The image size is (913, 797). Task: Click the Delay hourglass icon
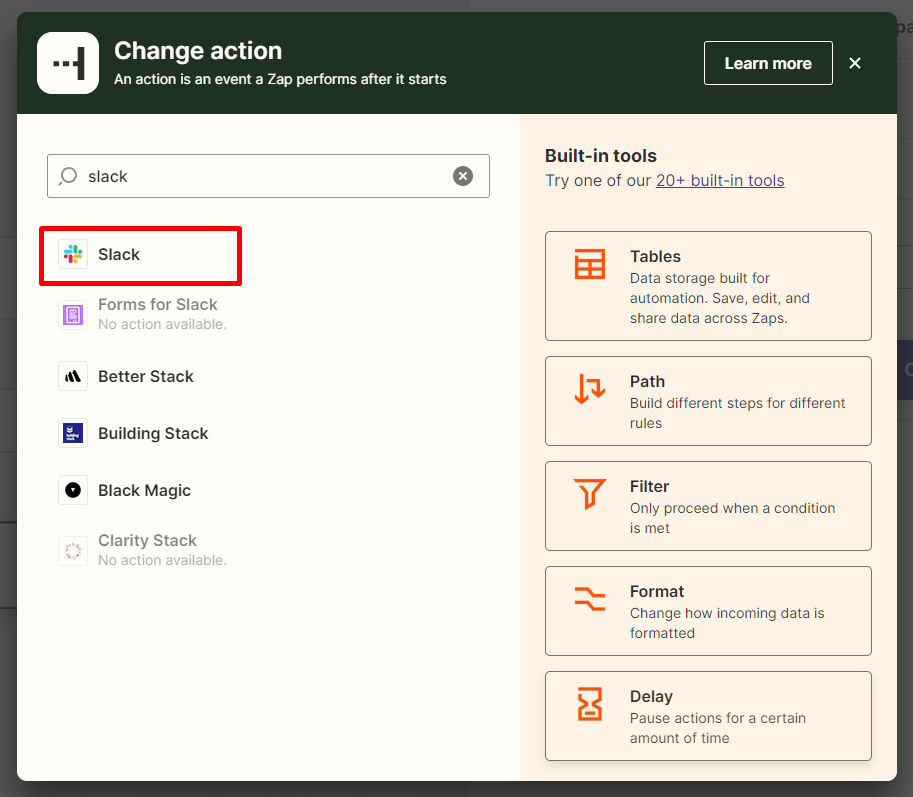[x=590, y=704]
